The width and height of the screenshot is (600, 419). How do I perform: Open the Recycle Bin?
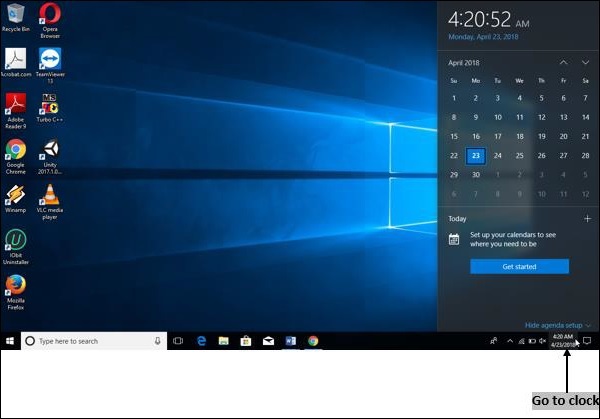[x=15, y=14]
